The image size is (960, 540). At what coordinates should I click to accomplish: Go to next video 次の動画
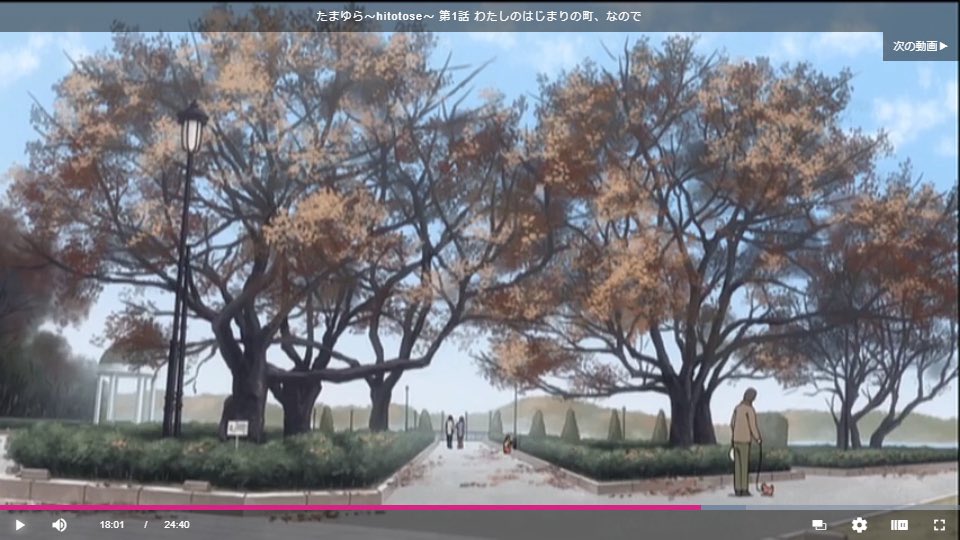[x=920, y=46]
